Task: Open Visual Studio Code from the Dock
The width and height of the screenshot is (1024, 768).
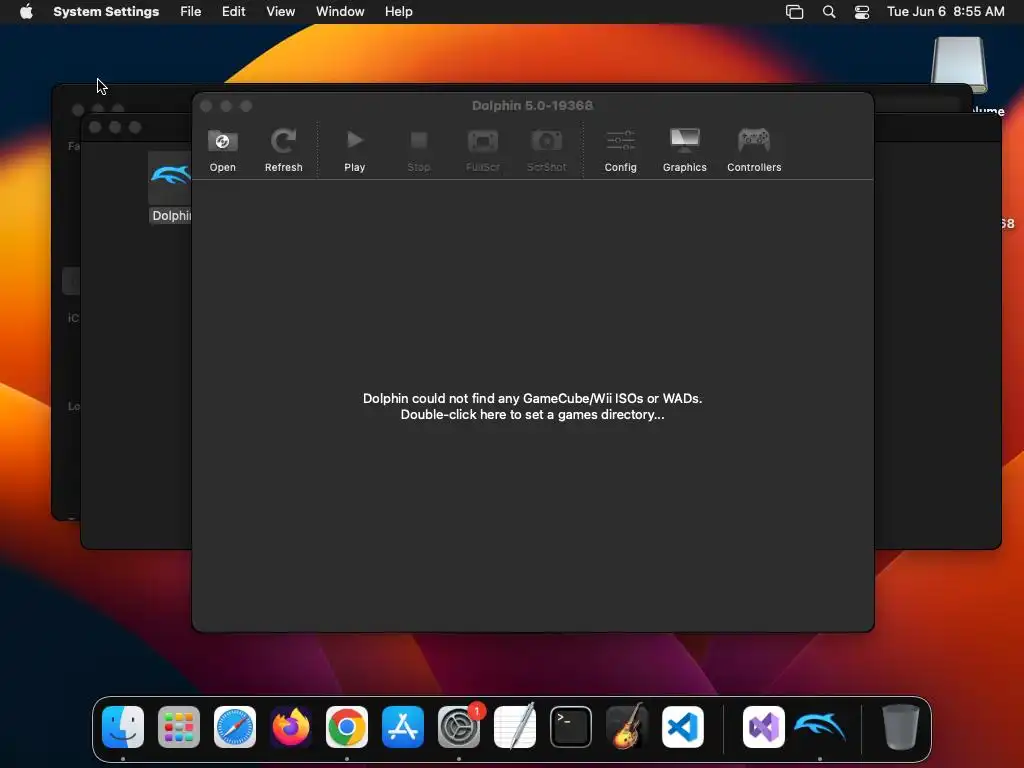Action: (x=683, y=727)
